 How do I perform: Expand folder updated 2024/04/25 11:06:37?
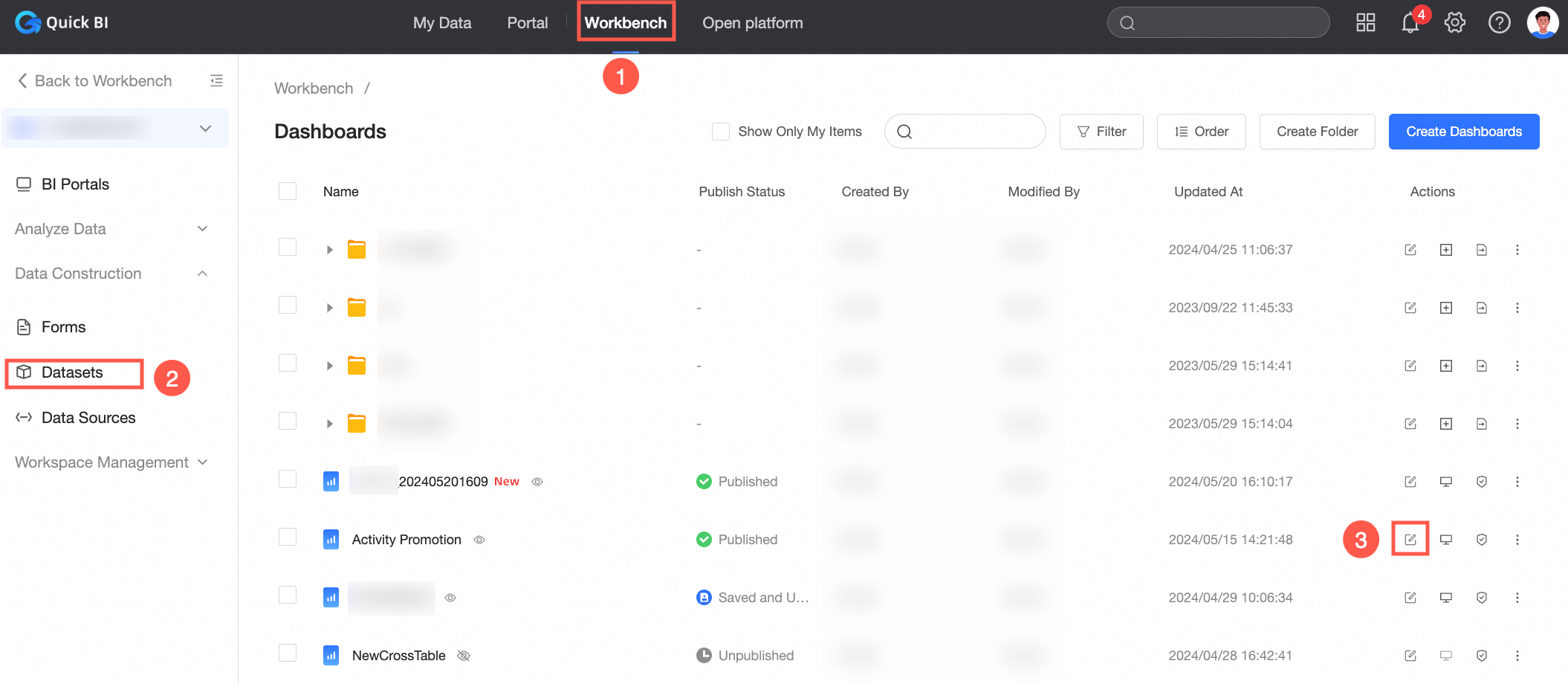click(329, 250)
